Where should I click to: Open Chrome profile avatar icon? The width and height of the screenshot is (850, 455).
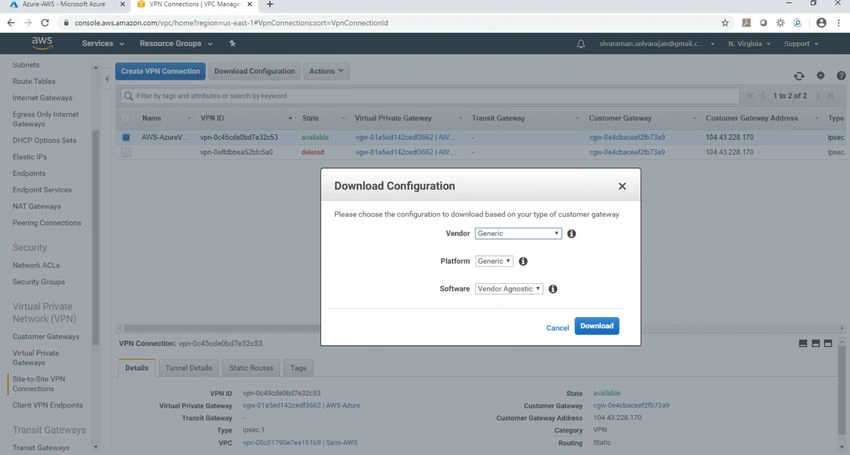pyautogui.click(x=821, y=23)
